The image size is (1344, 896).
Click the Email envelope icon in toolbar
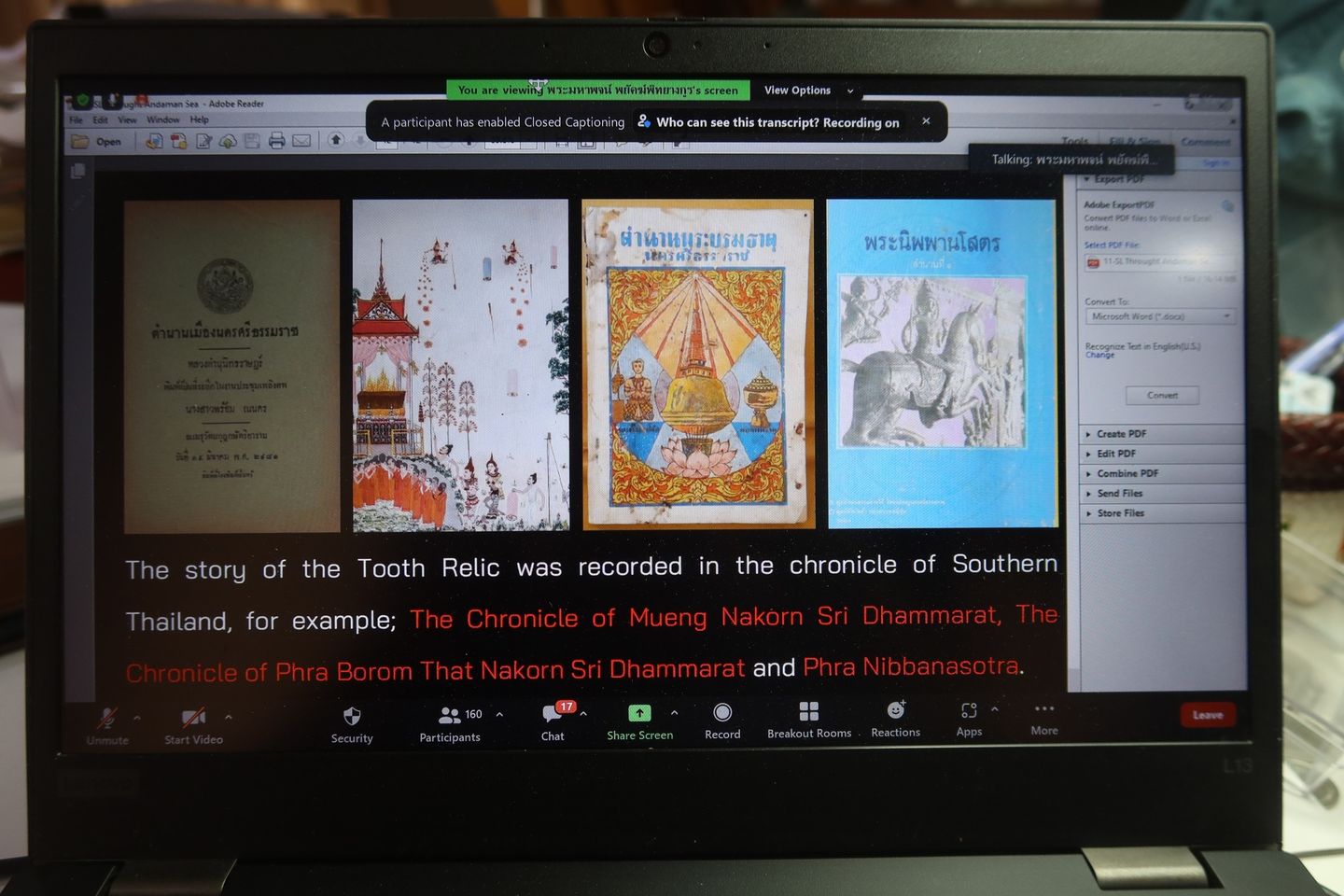click(x=301, y=141)
